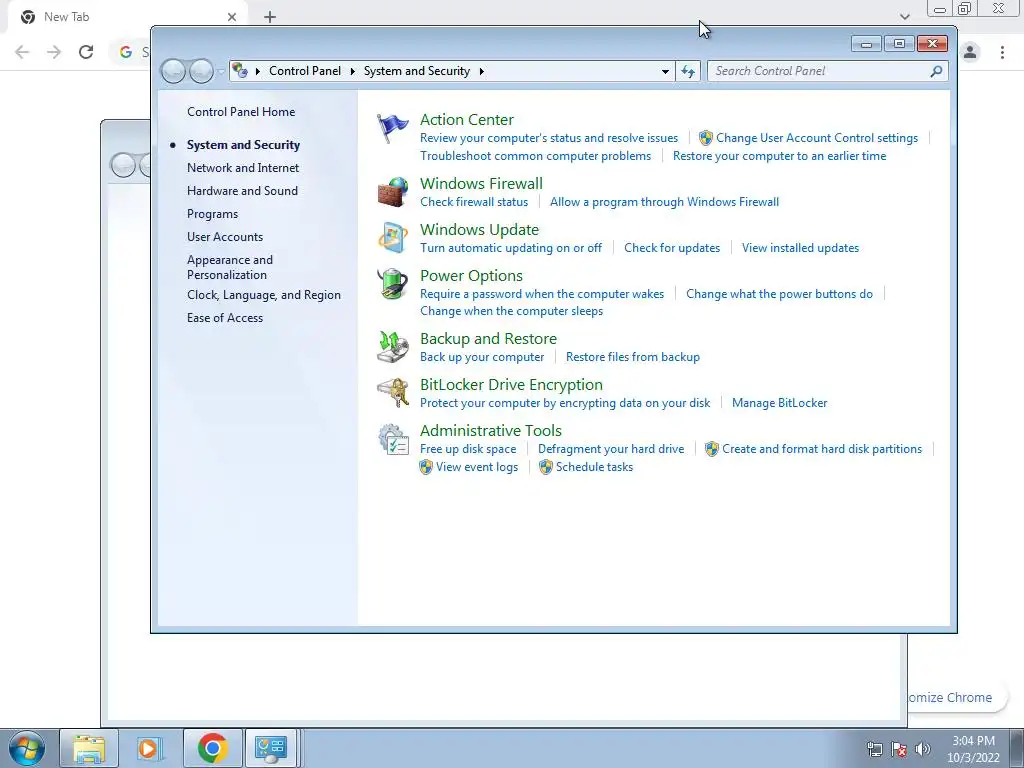Click the Control Panel icon in address bar

(x=240, y=71)
